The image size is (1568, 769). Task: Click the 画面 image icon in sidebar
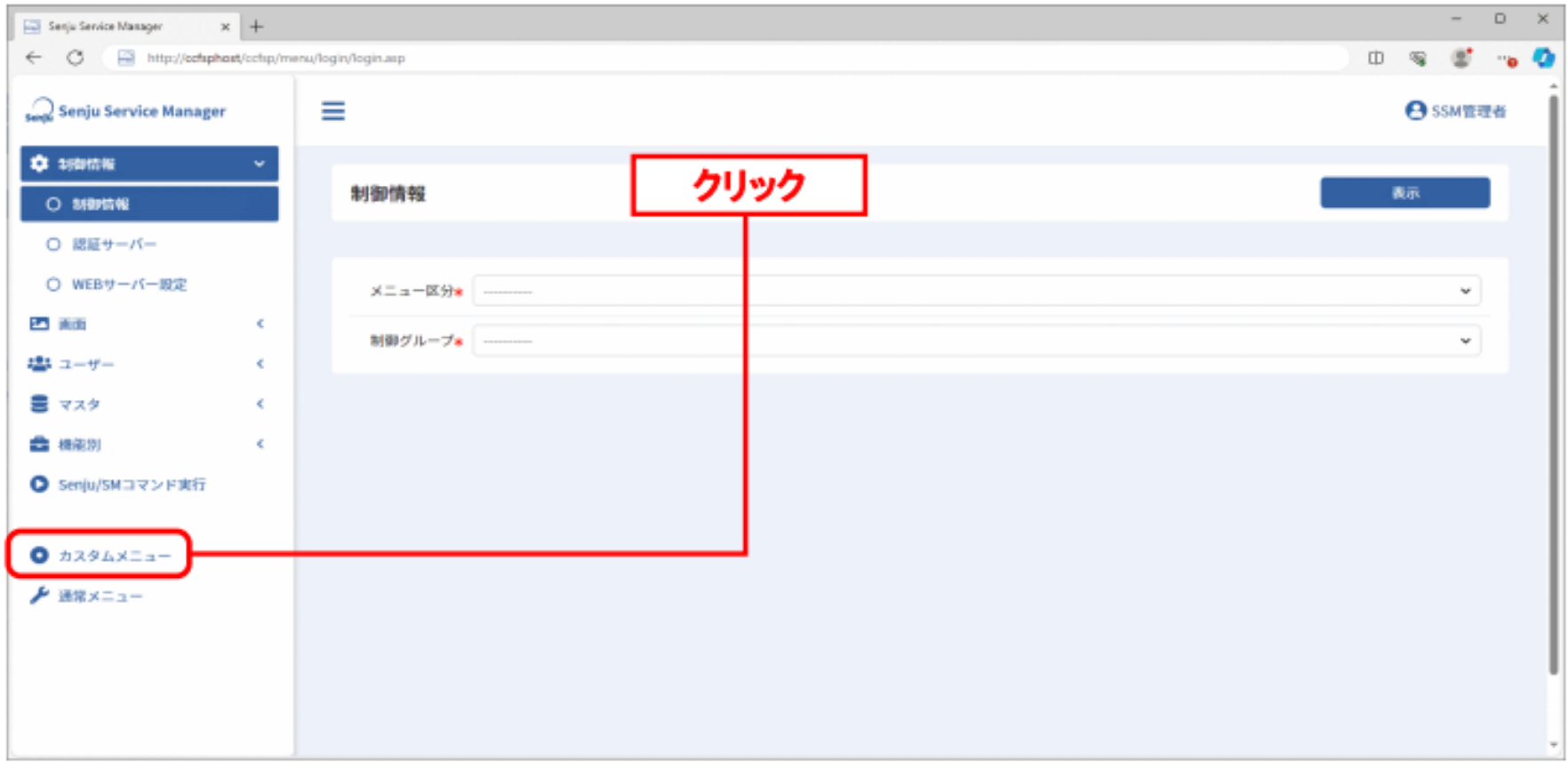[x=39, y=324]
